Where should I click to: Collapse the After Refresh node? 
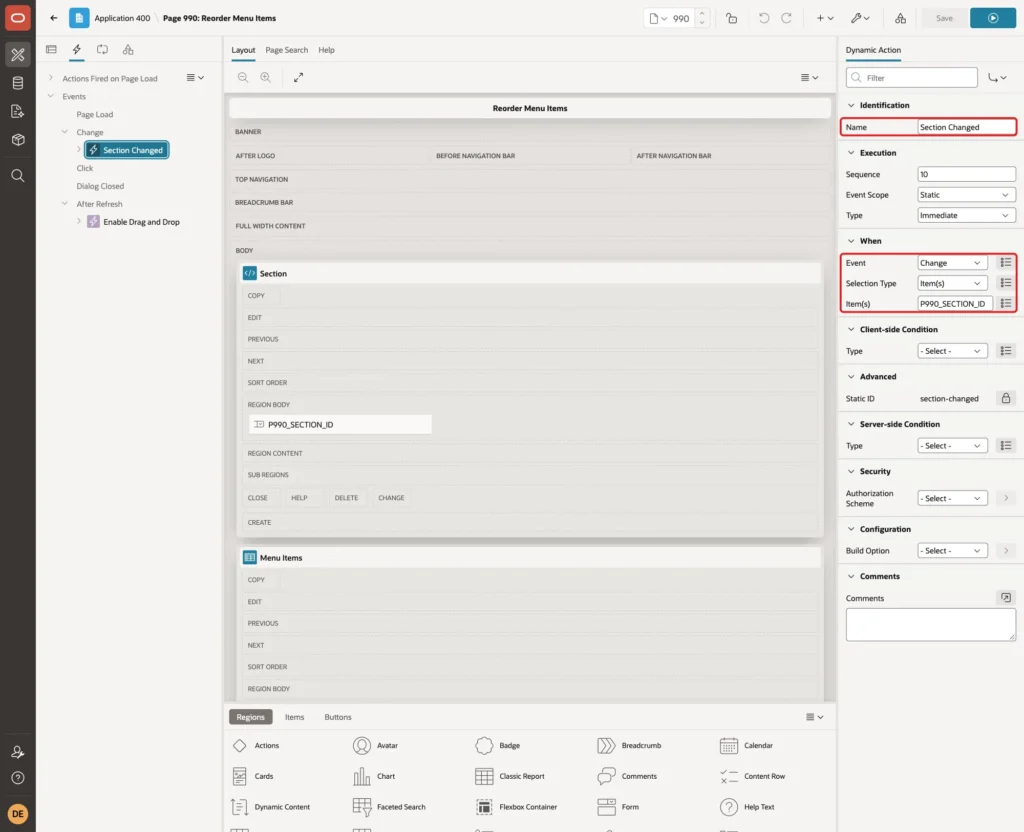coord(65,204)
